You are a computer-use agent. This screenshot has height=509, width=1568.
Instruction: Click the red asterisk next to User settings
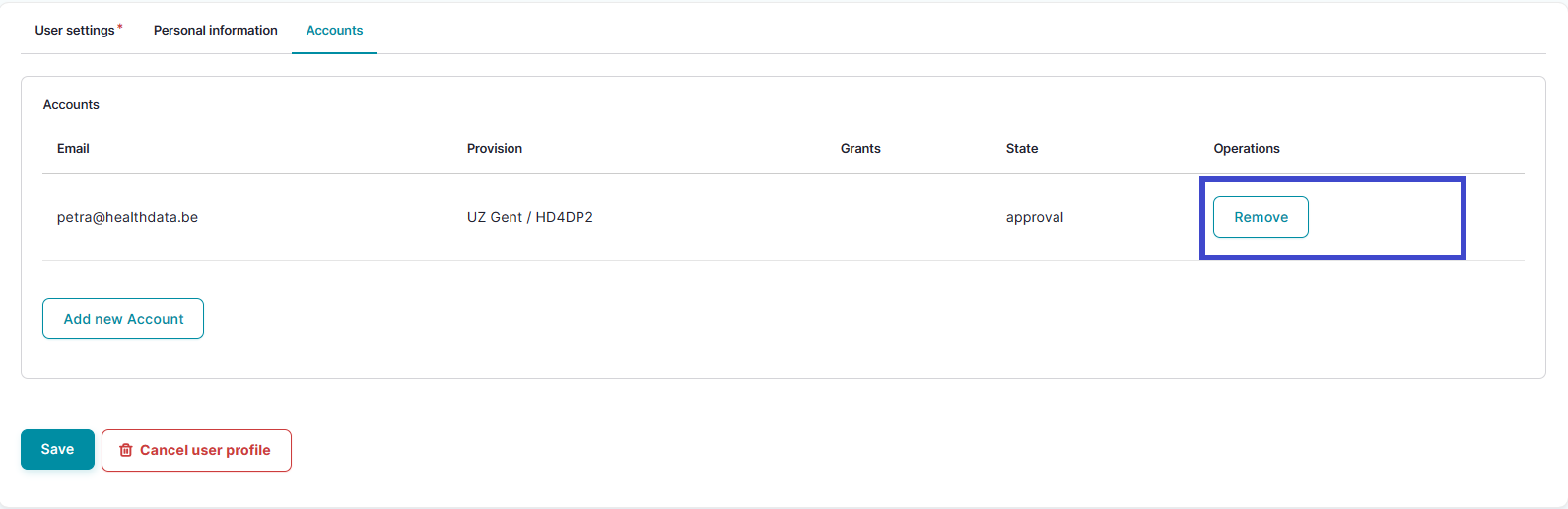click(120, 27)
